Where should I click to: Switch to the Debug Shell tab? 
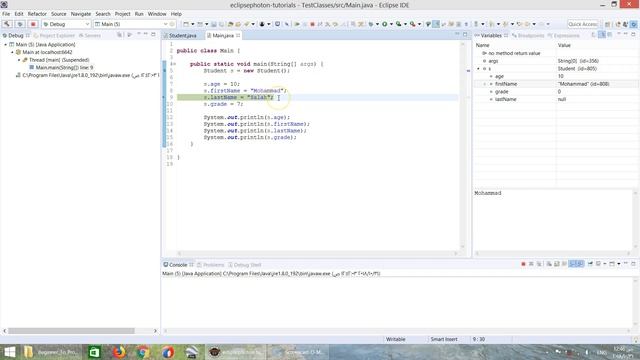pyautogui.click(x=244, y=265)
